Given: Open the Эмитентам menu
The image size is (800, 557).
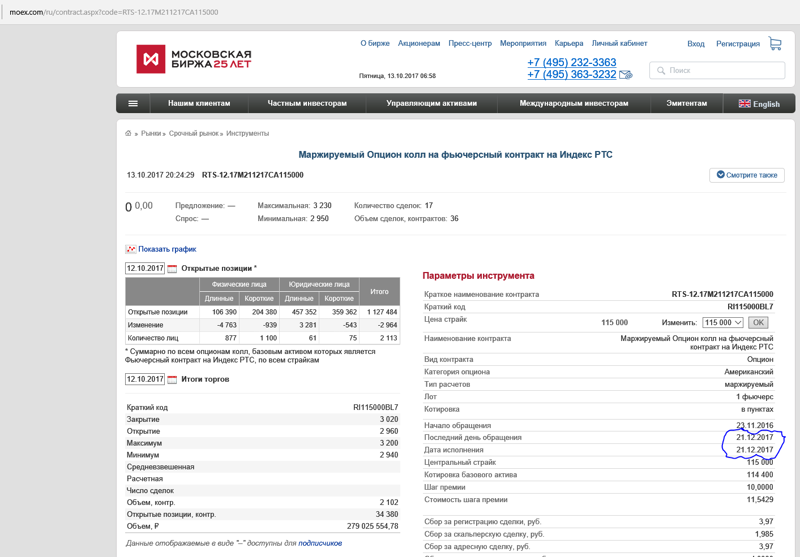Looking at the screenshot, I should point(686,103).
